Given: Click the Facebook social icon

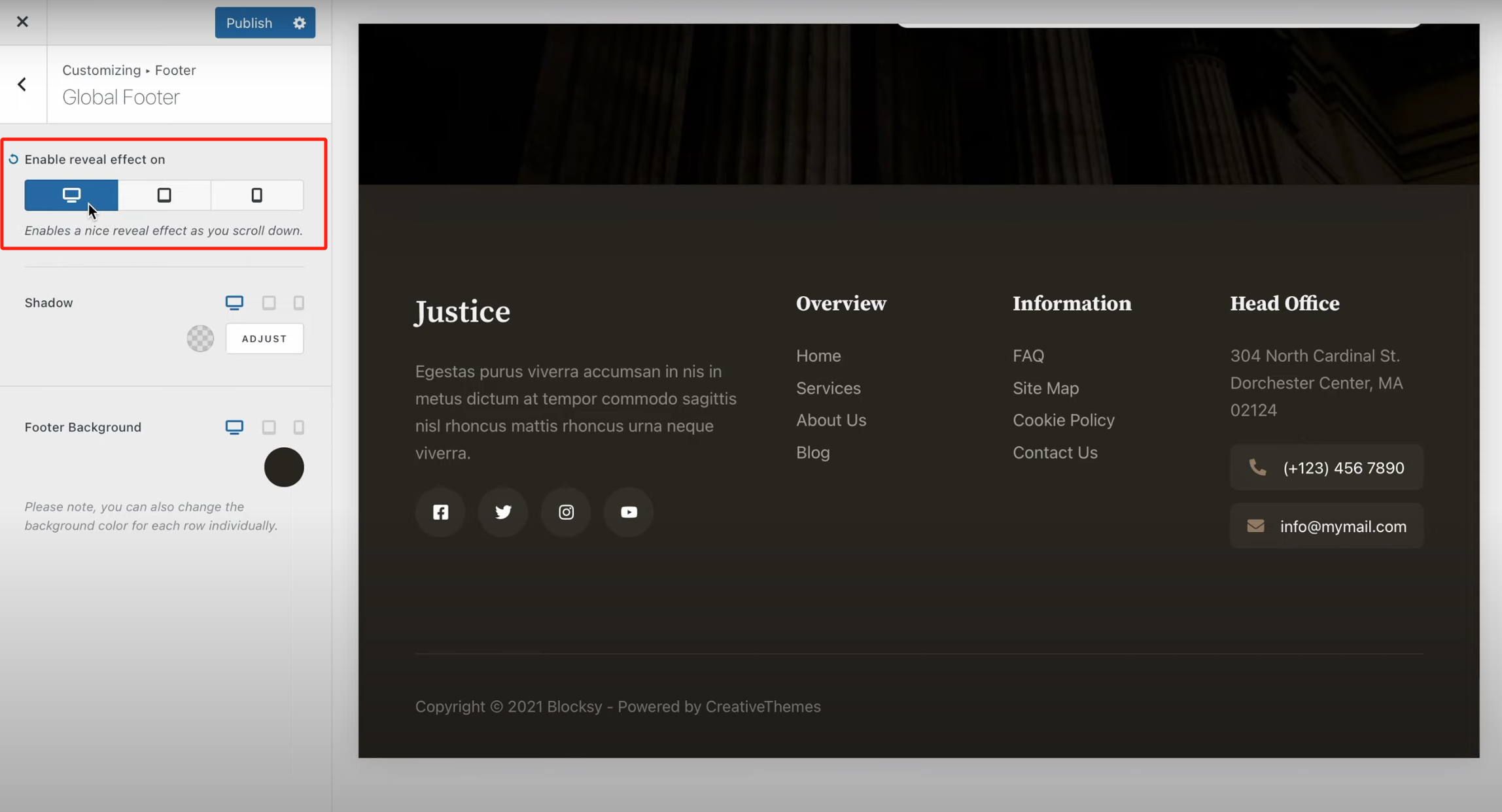Looking at the screenshot, I should coord(440,512).
